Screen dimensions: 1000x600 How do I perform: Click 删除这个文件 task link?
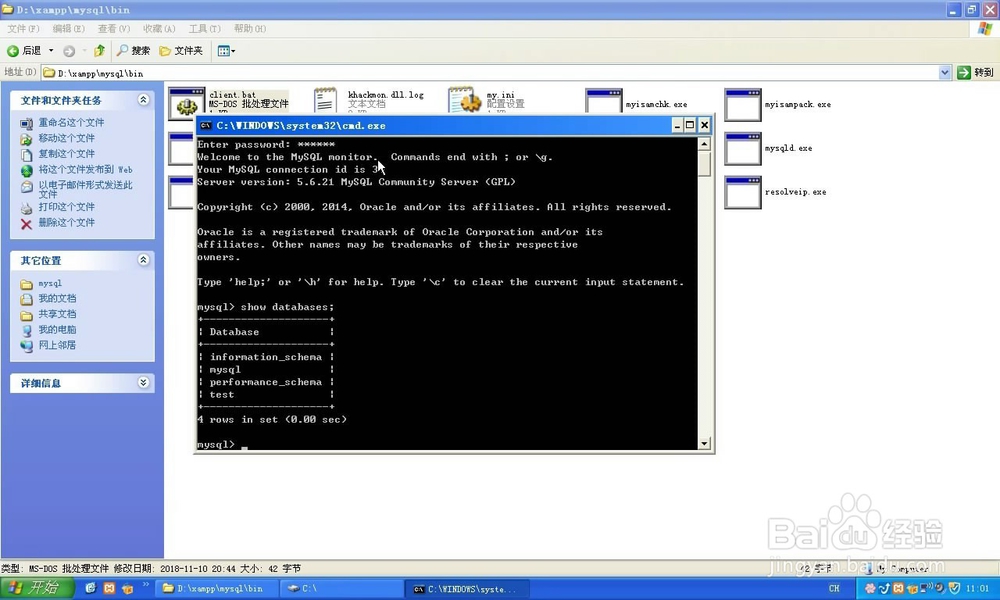pos(66,223)
